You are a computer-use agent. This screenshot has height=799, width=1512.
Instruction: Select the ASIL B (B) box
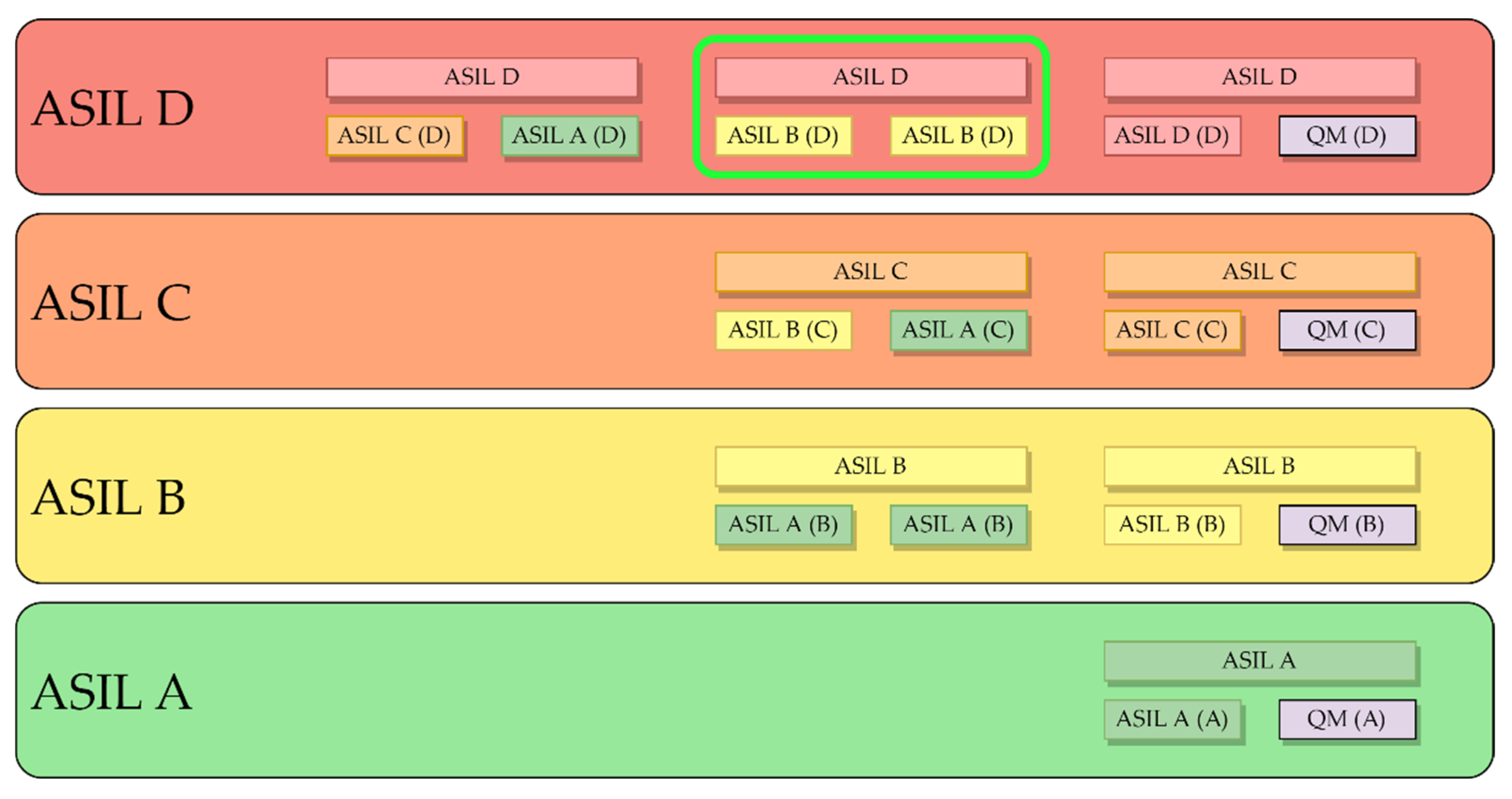tap(1172, 524)
